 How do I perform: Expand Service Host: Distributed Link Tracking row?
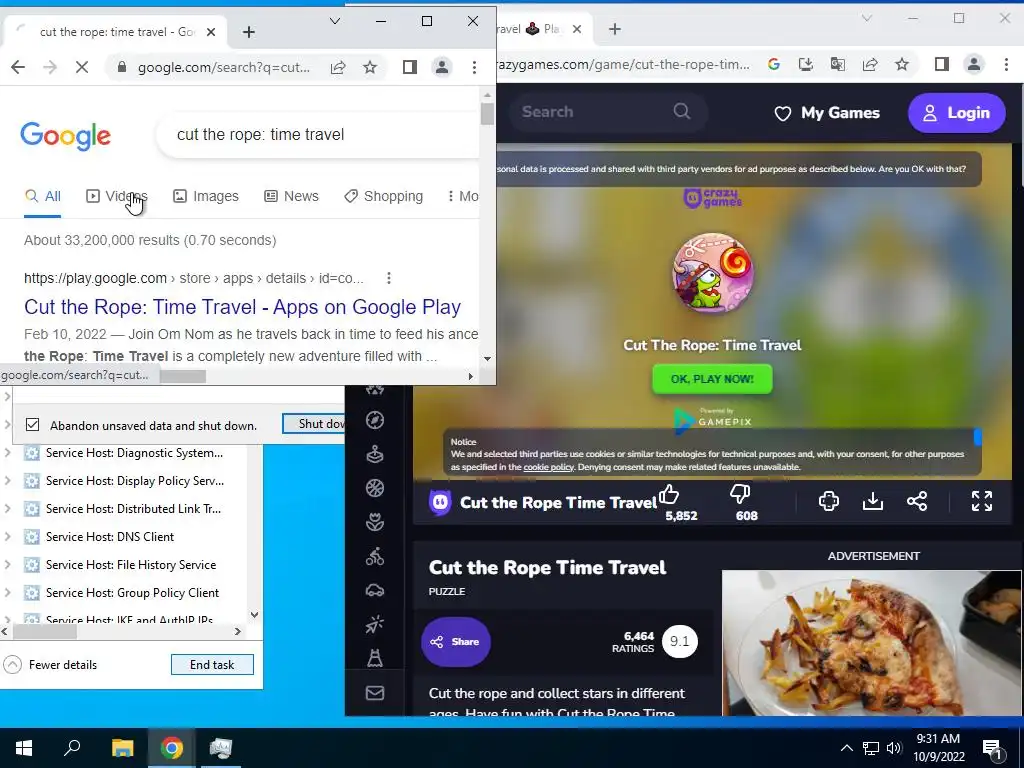click(7, 509)
